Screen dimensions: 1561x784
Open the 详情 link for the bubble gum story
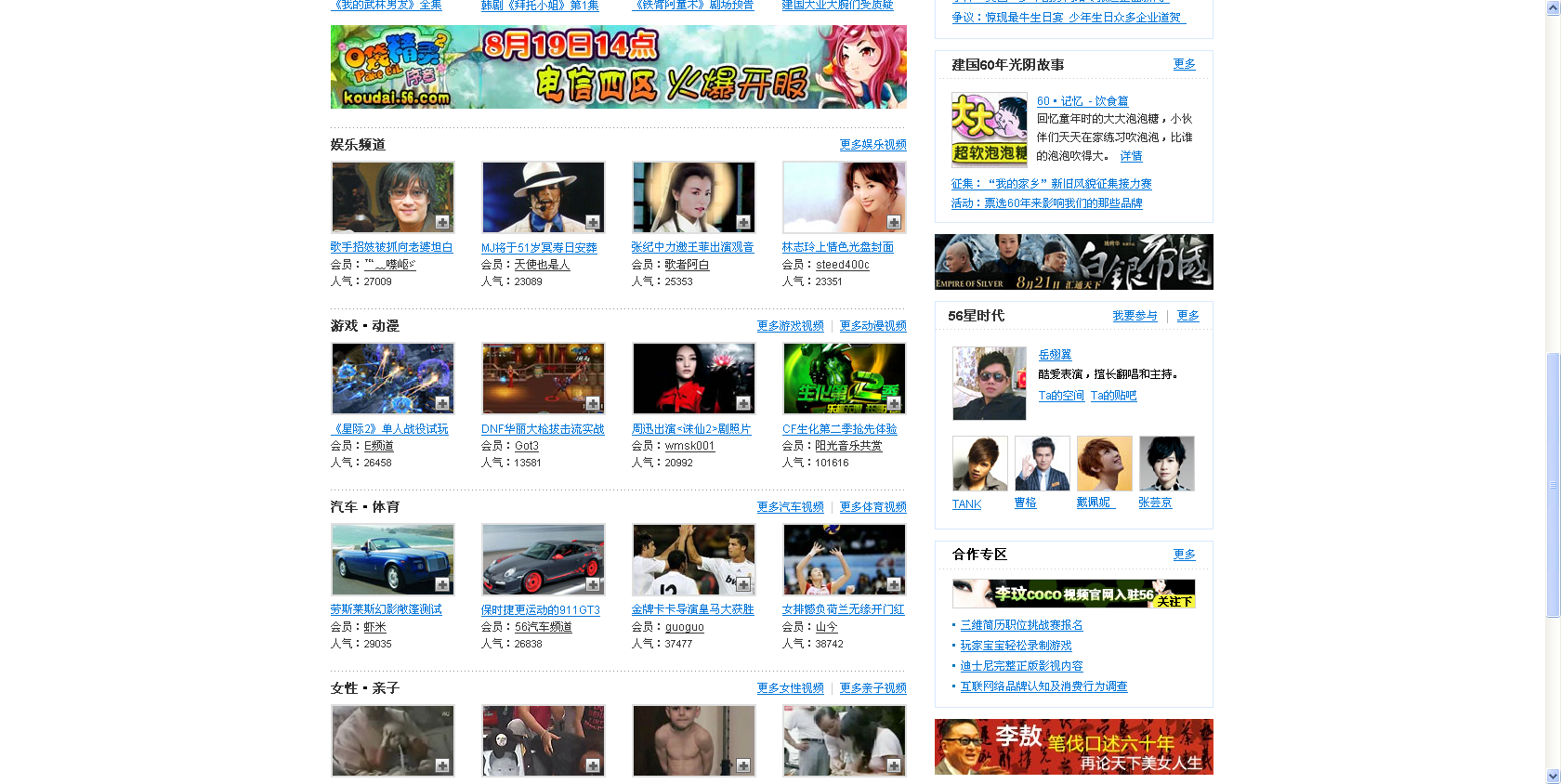pos(1132,156)
